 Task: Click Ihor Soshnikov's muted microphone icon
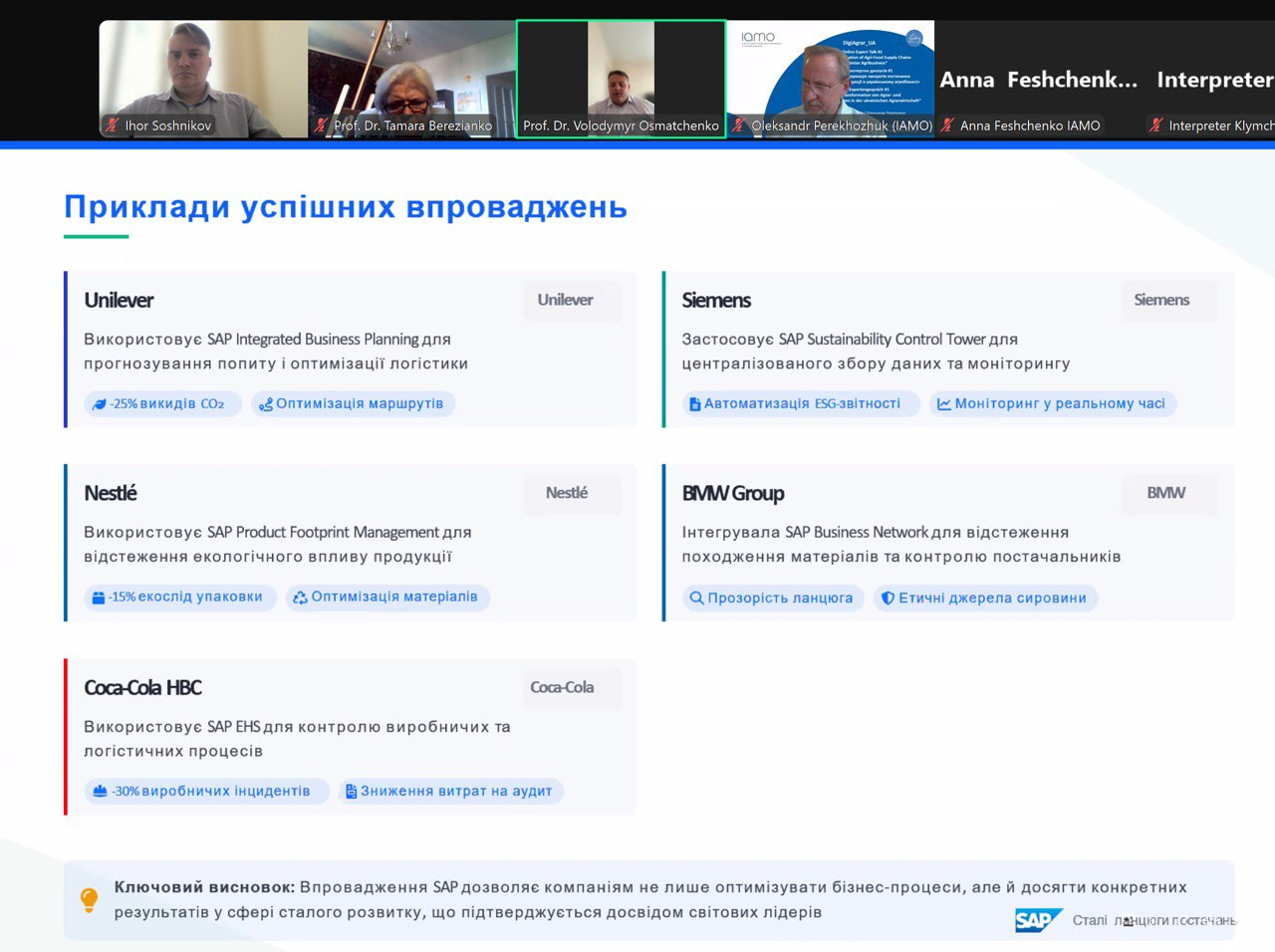(113, 125)
